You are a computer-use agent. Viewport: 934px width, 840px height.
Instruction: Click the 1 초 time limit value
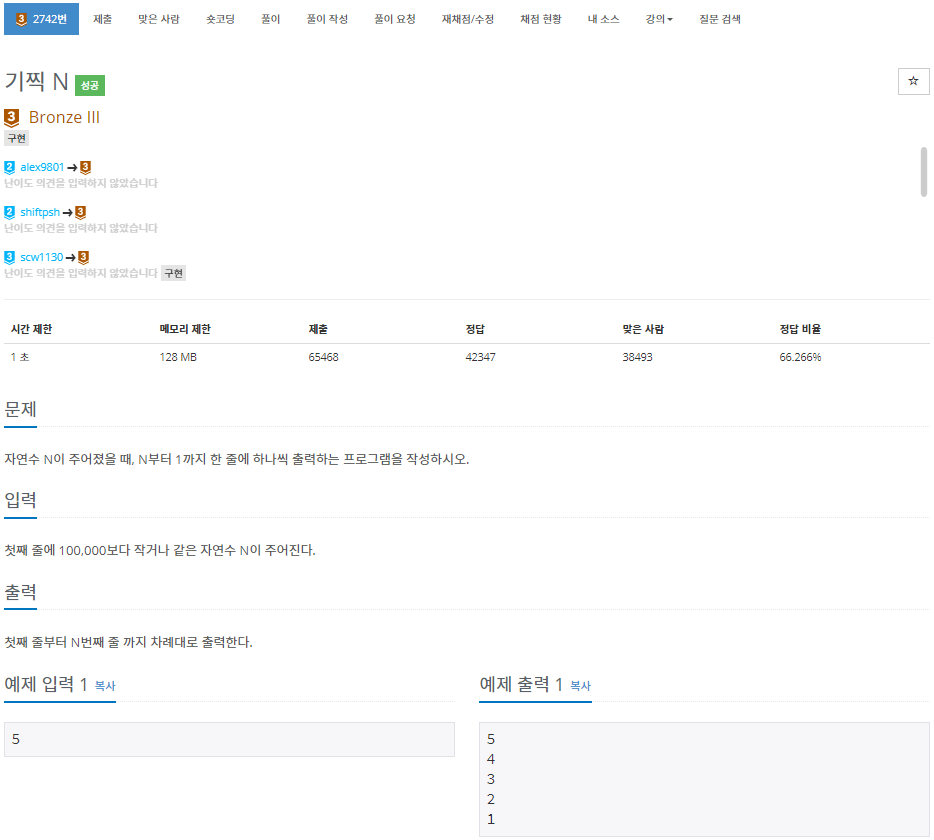[x=20, y=357]
